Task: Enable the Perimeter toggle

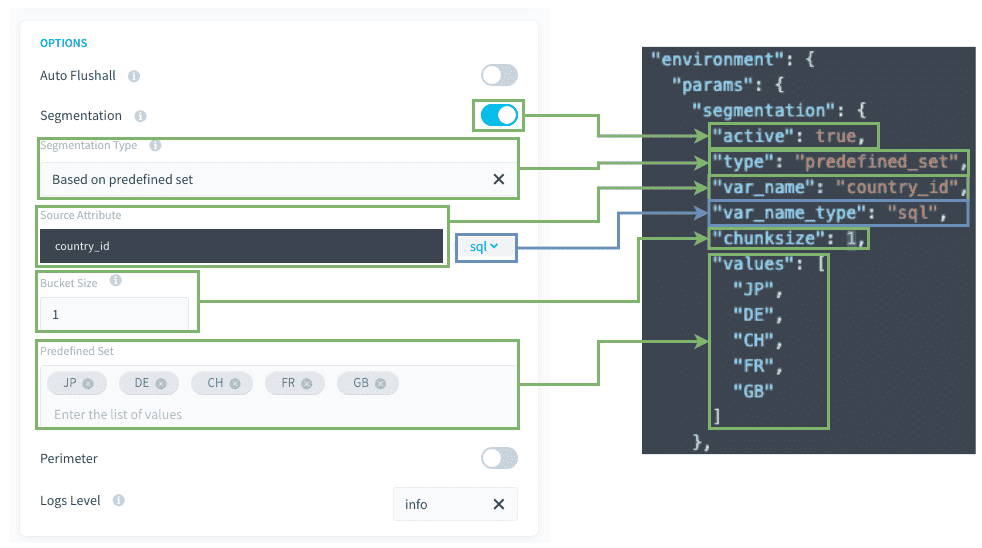Action: click(499, 458)
